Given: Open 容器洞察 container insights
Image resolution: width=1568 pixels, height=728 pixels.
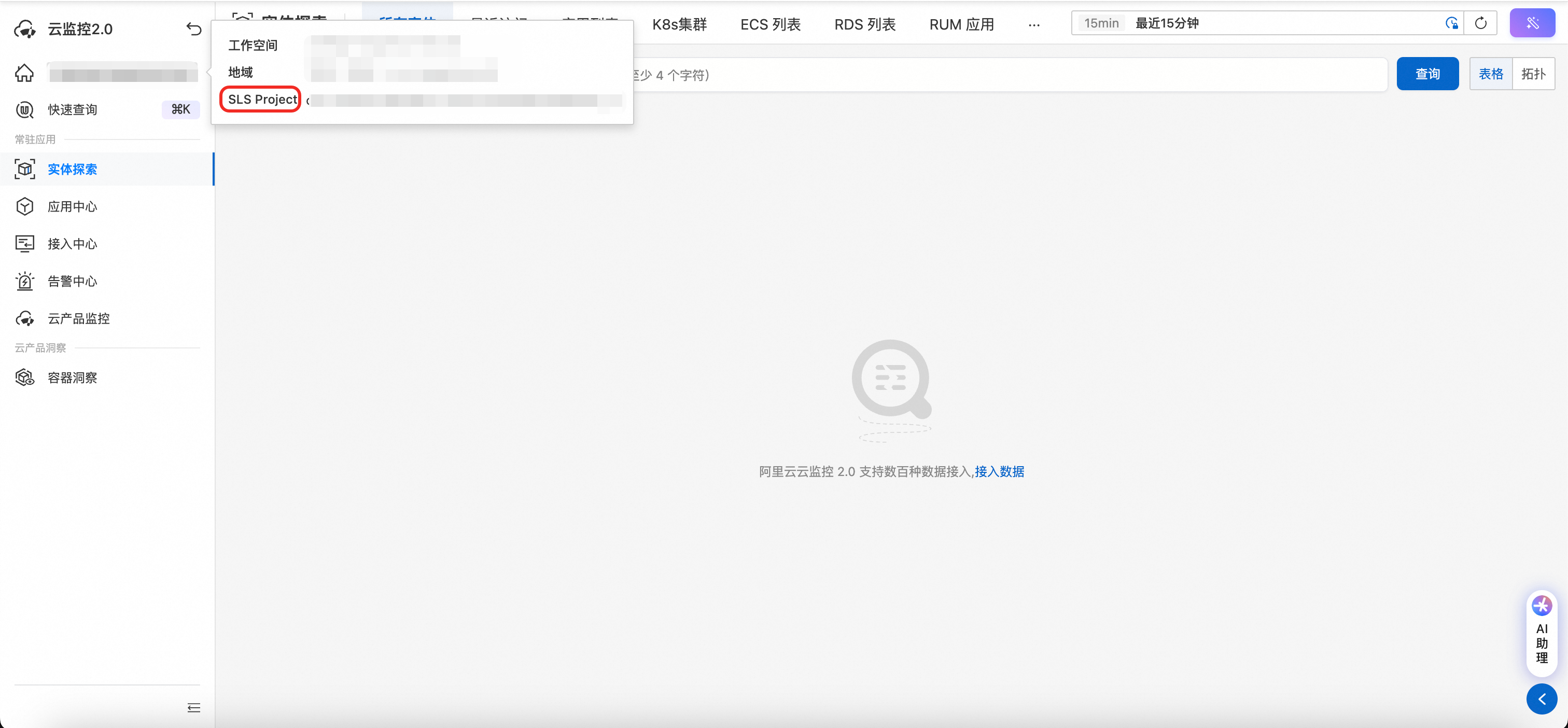Looking at the screenshot, I should pos(73,377).
